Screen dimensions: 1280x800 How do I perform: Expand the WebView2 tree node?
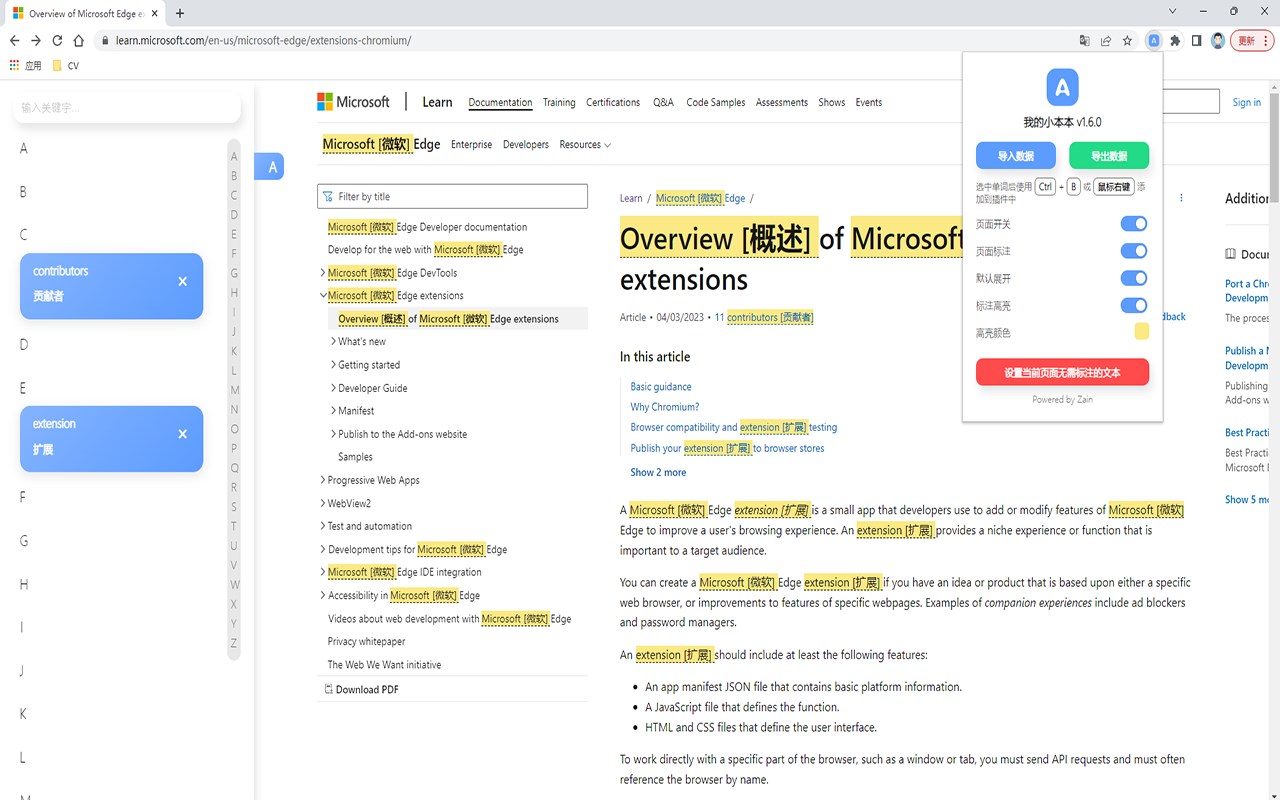pyautogui.click(x=323, y=503)
